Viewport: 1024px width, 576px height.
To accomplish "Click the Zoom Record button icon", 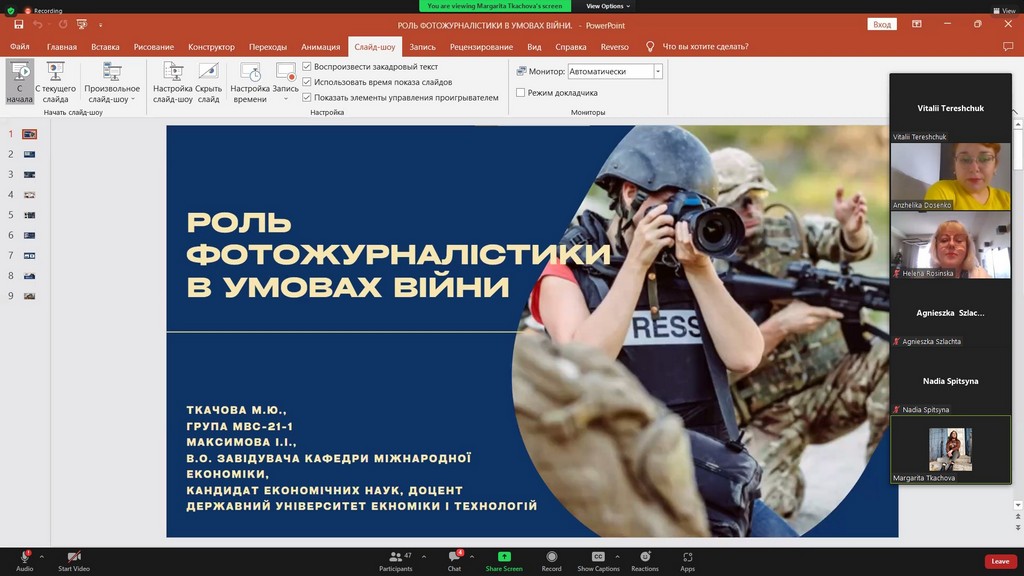I will pyautogui.click(x=551, y=557).
